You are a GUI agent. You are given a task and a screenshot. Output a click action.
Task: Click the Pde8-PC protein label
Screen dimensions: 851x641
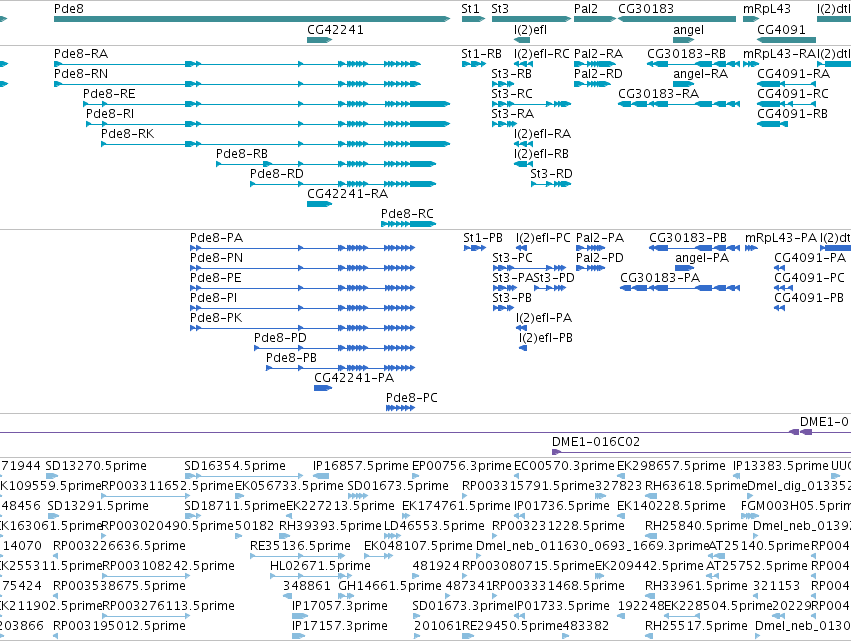coord(412,399)
